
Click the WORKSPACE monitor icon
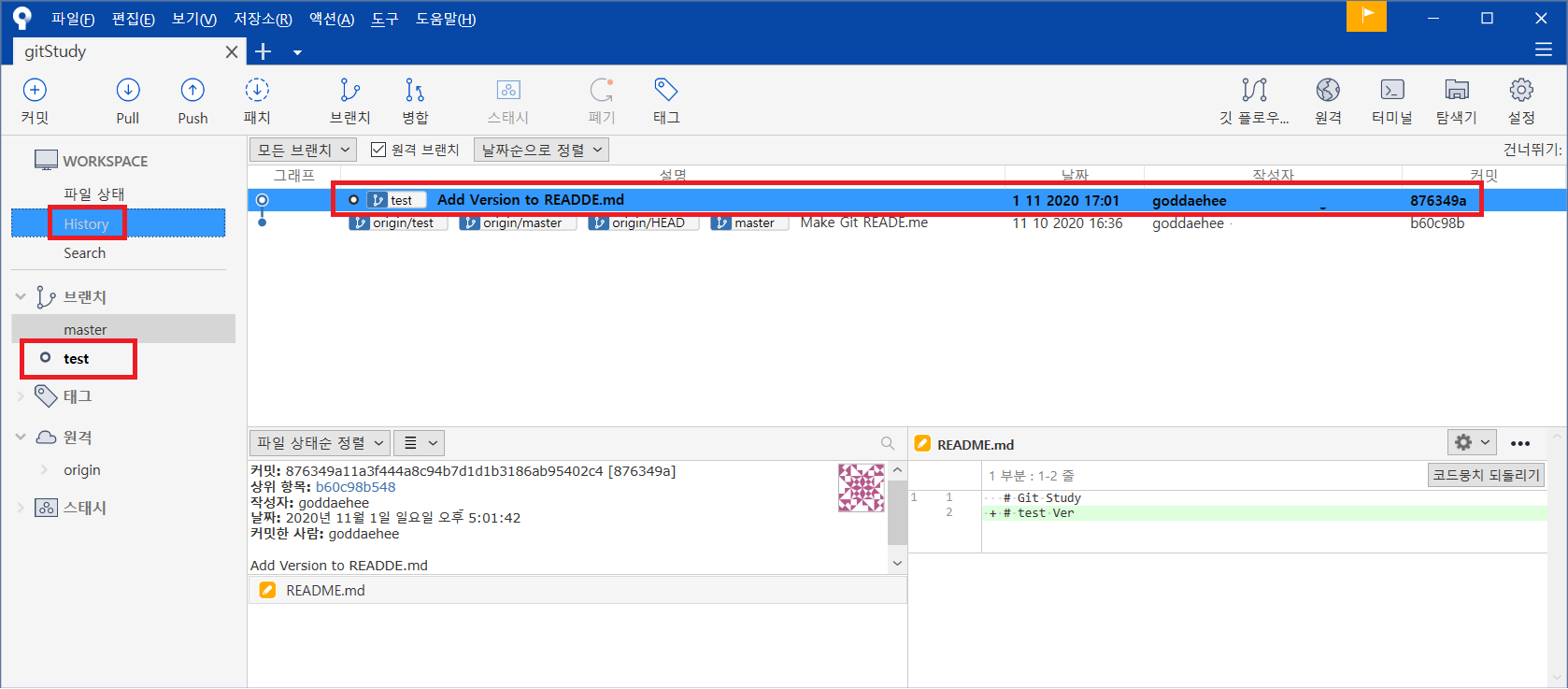pos(46,161)
